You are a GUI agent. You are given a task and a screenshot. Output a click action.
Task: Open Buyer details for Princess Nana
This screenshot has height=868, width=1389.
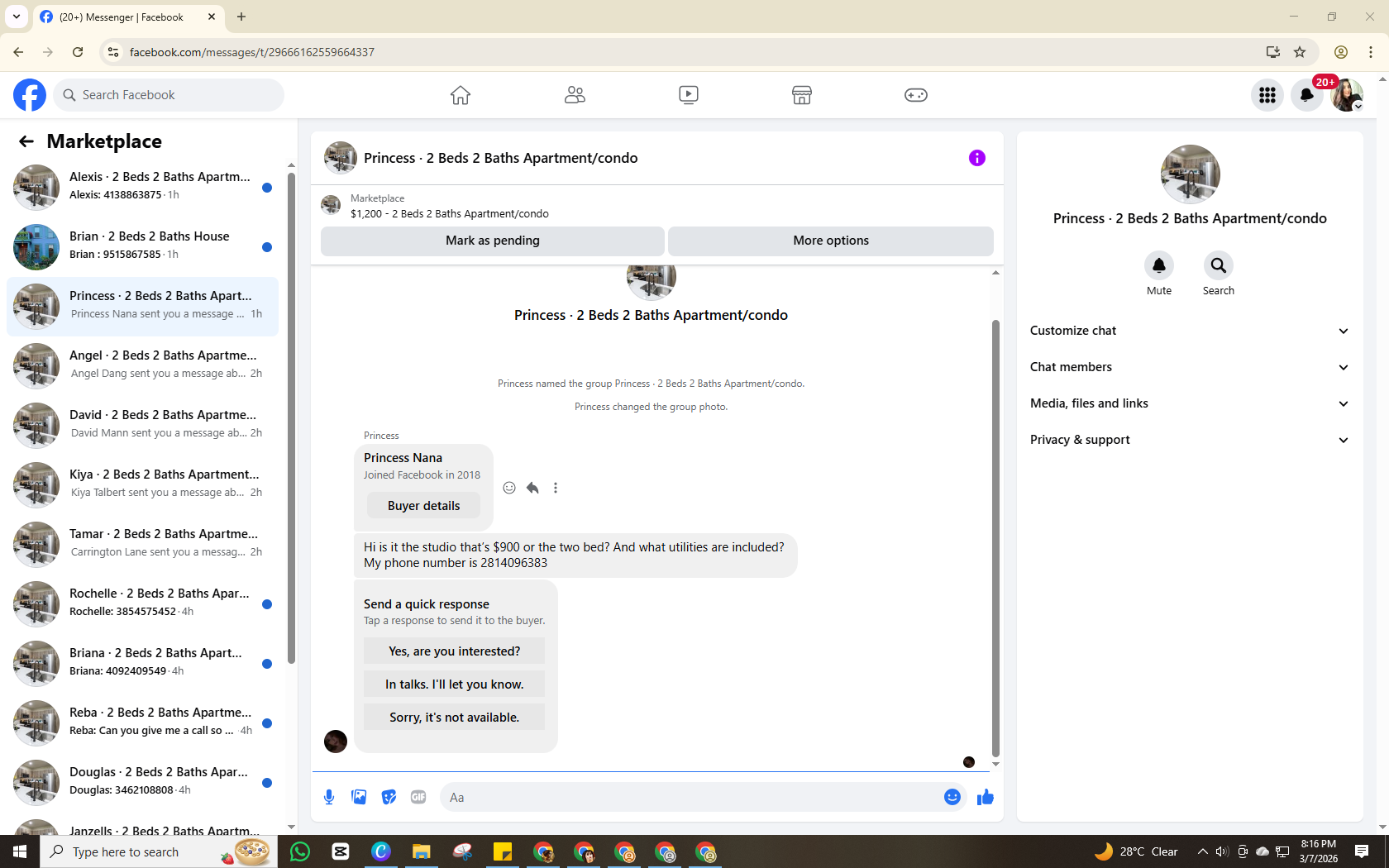click(423, 506)
